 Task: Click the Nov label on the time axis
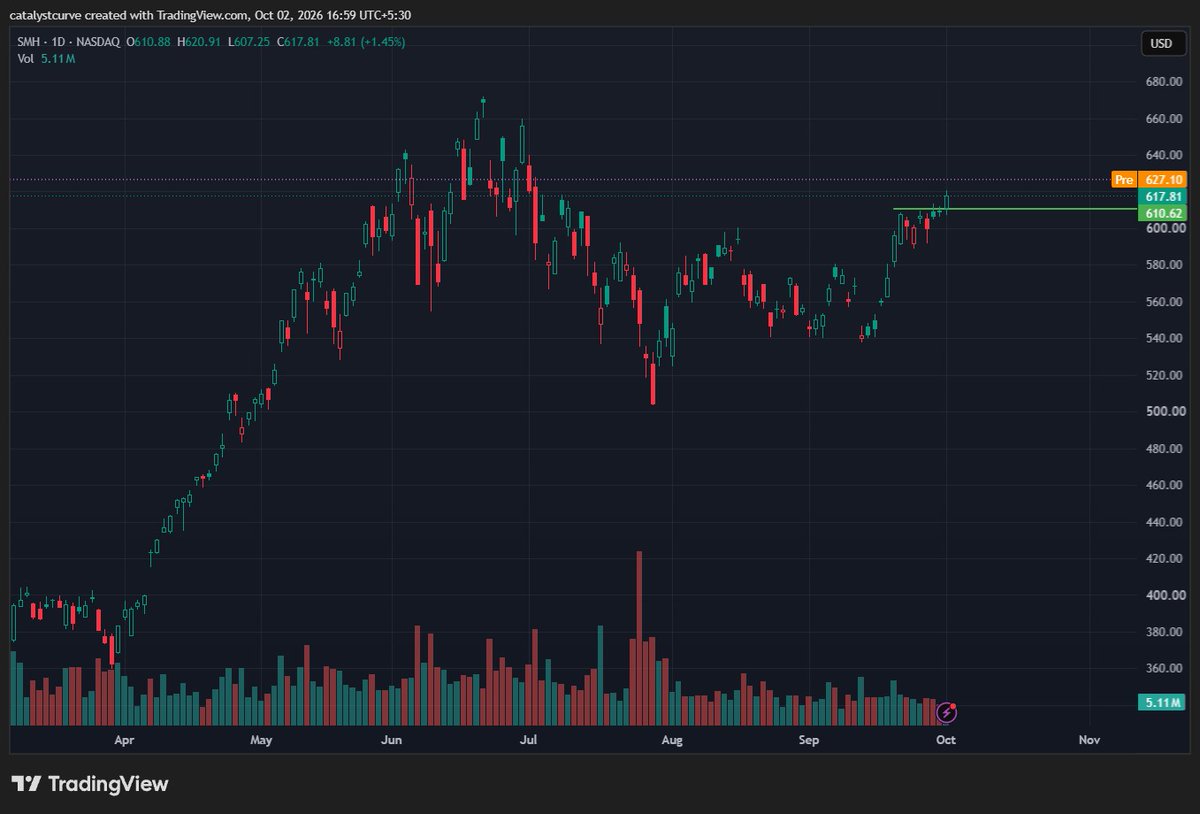tap(1089, 741)
